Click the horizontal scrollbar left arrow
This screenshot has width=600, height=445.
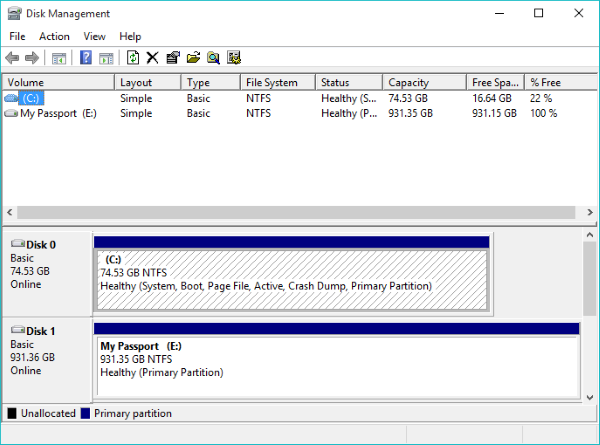tap(10, 212)
